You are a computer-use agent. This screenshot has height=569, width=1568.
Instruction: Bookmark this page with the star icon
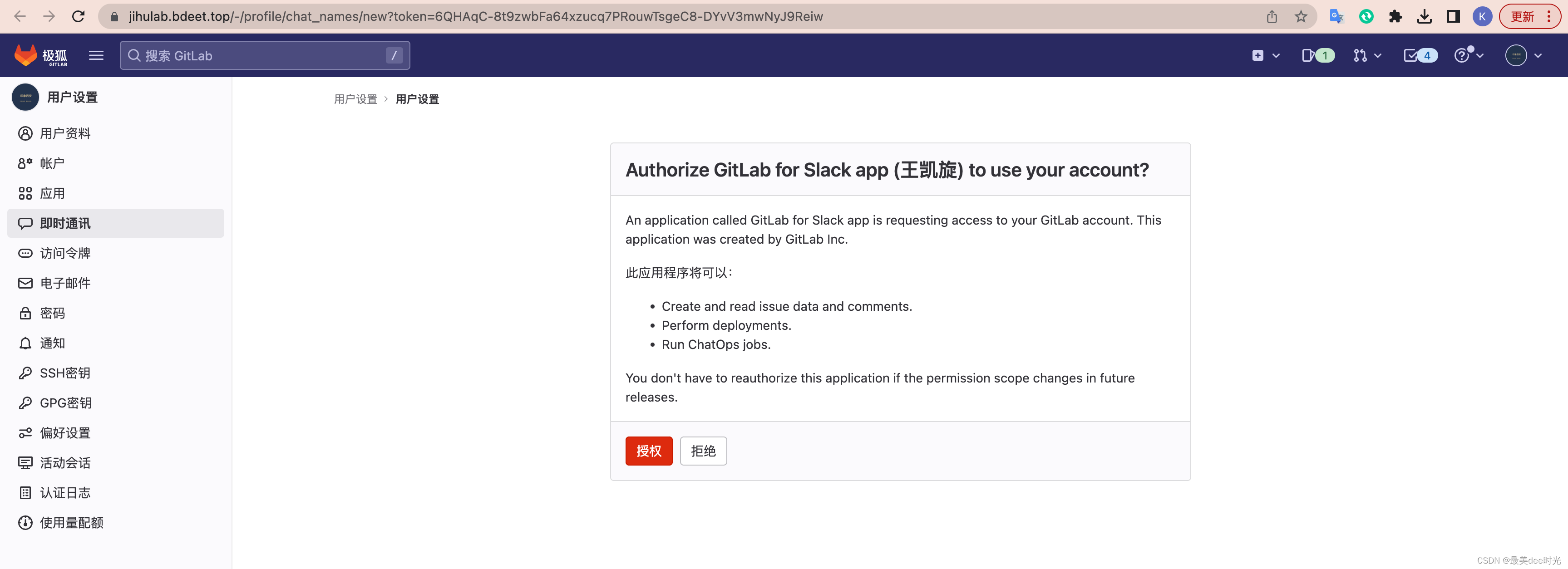1301,16
